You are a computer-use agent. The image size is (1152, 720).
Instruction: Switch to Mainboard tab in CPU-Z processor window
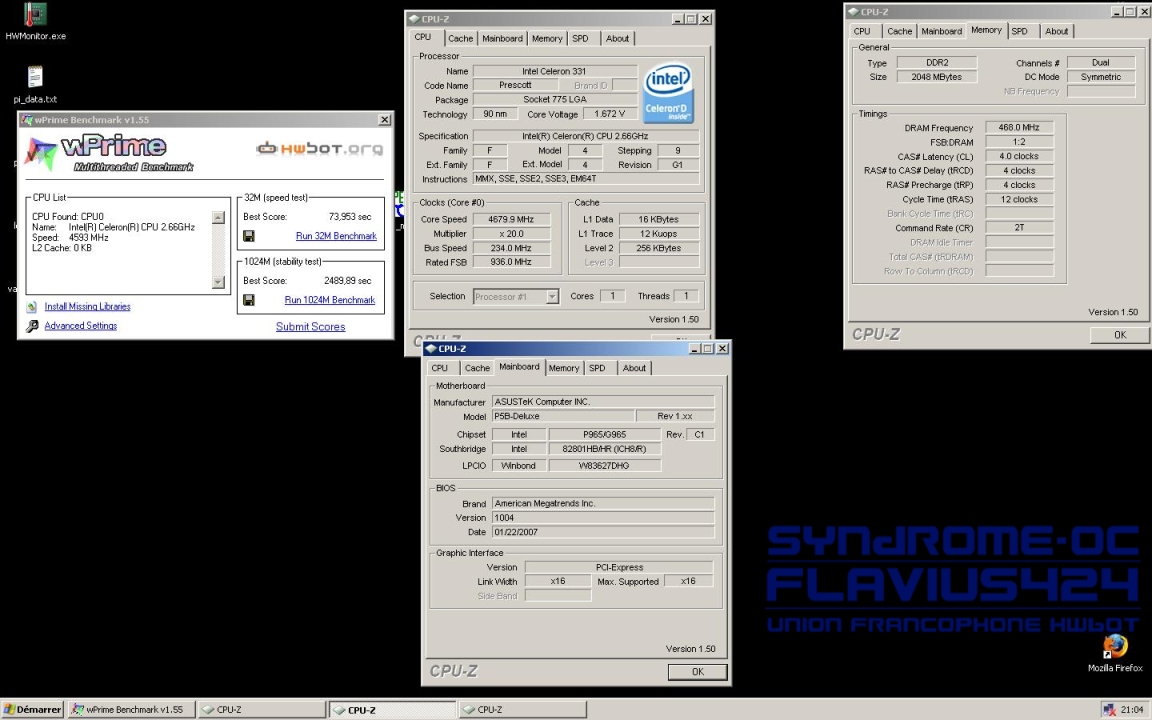click(x=503, y=38)
